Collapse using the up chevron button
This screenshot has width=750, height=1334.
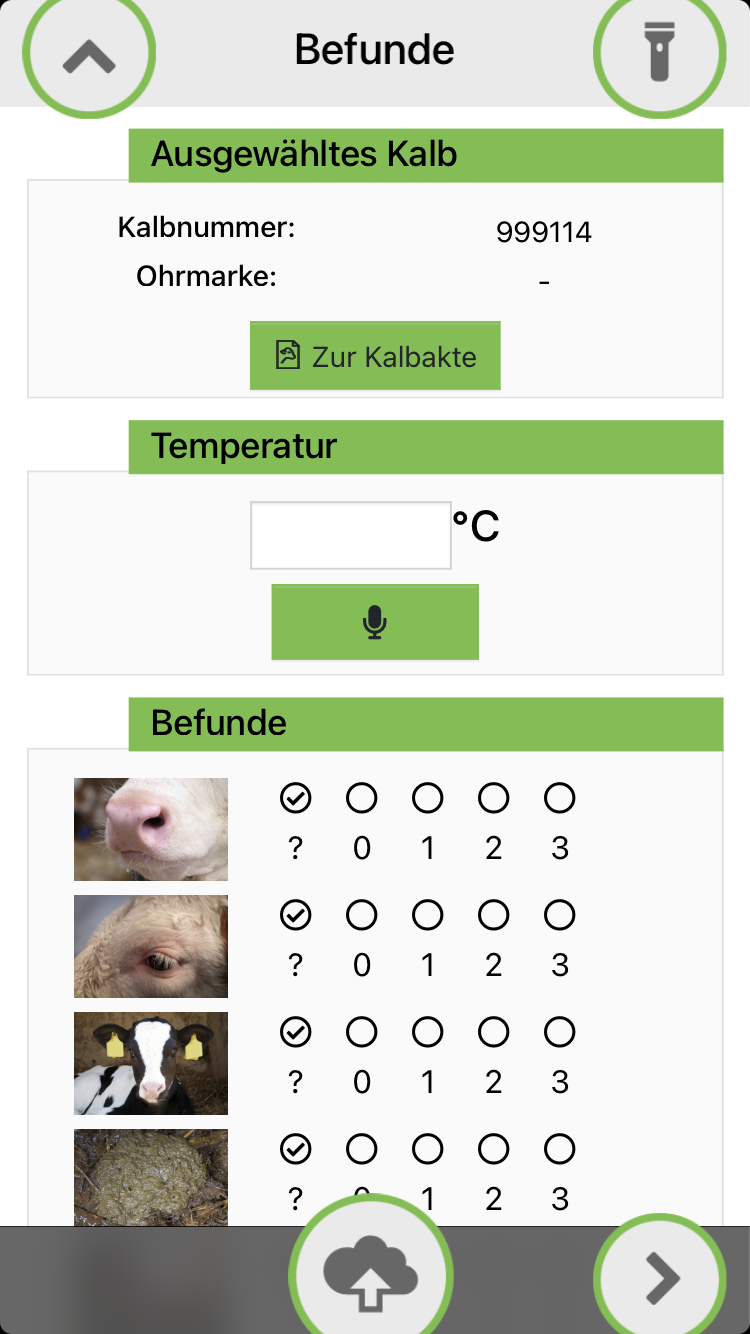tap(89, 56)
